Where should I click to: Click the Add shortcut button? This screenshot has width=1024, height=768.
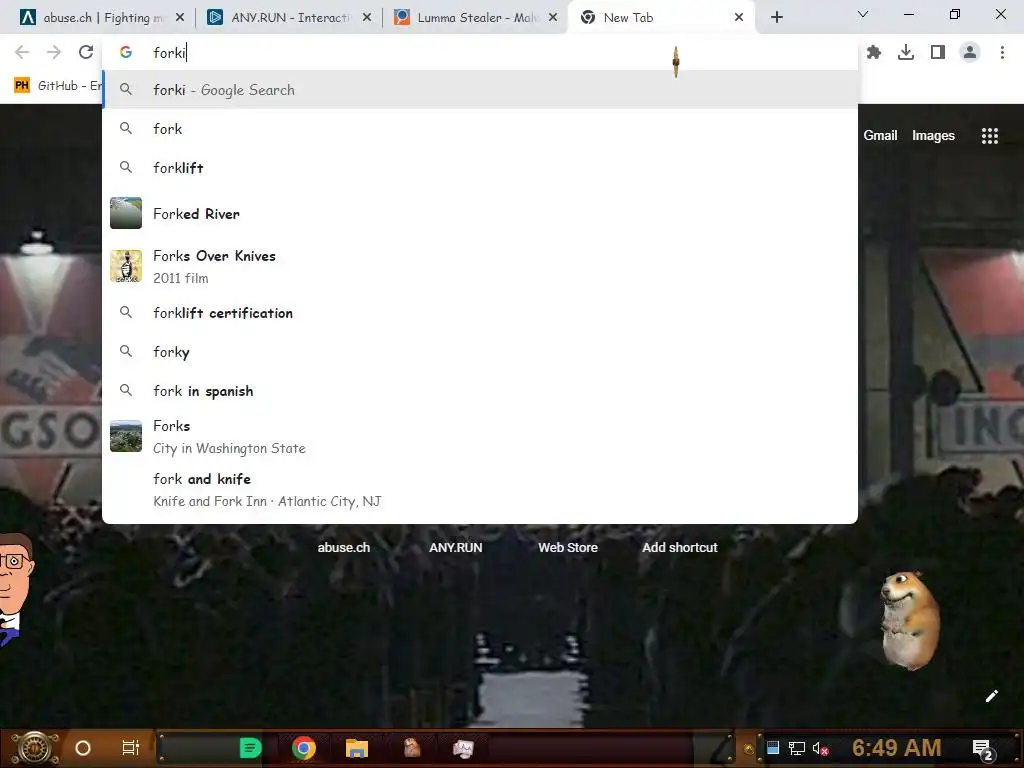[x=679, y=547]
